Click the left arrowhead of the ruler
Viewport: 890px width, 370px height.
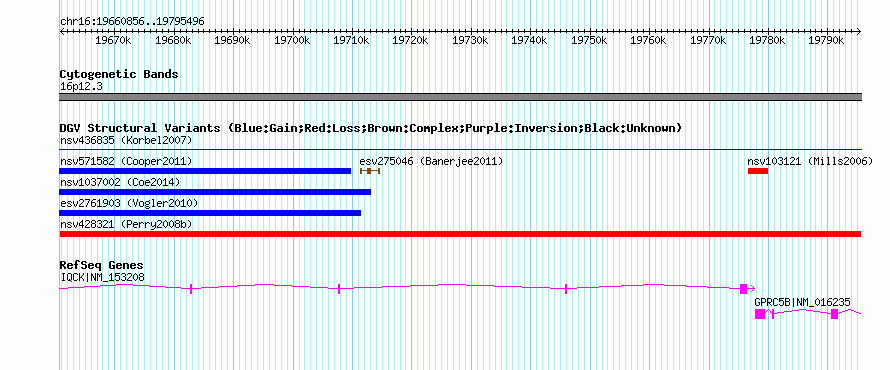click(x=62, y=32)
